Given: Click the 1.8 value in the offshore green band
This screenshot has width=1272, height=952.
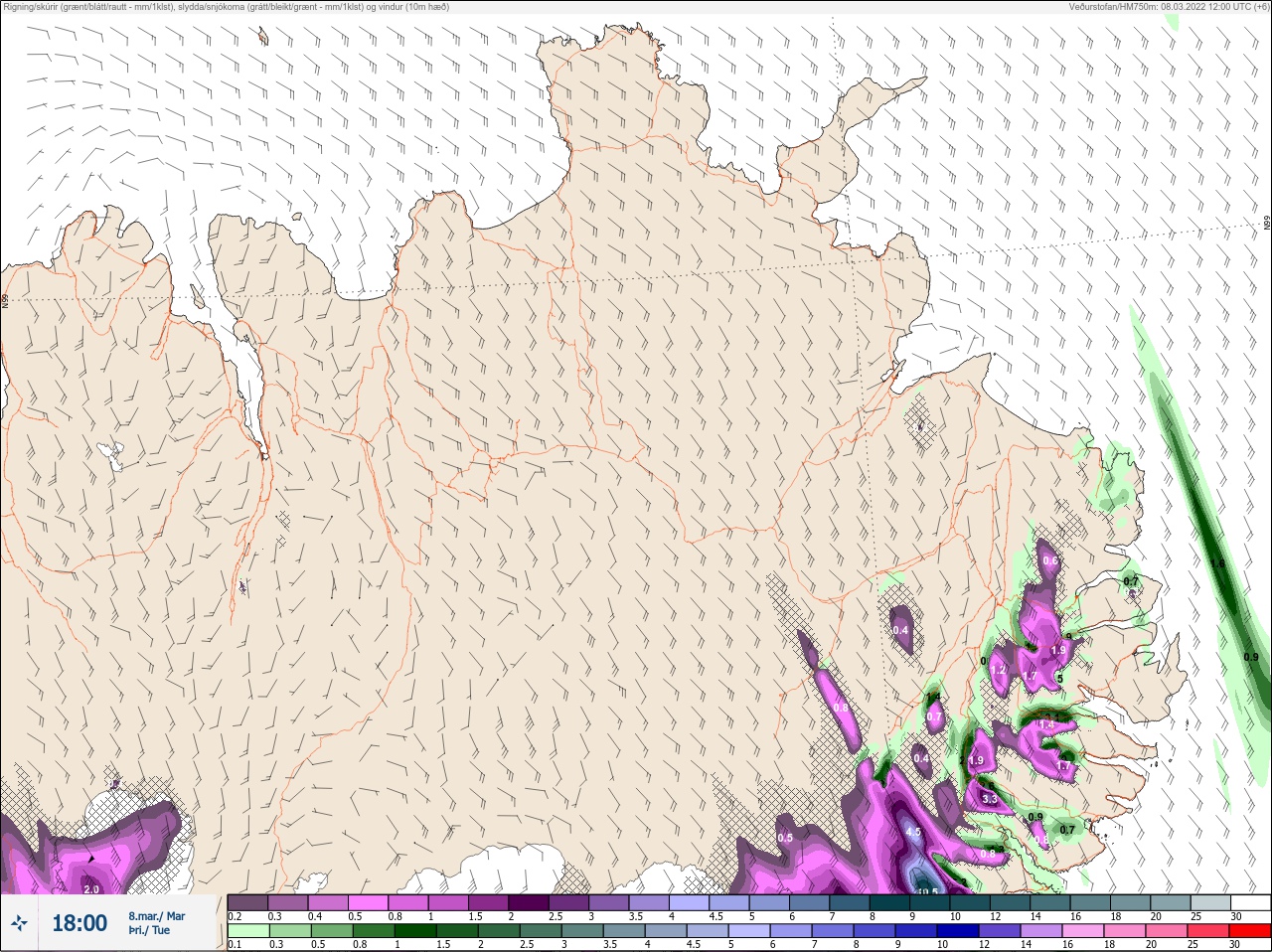Looking at the screenshot, I should 1217,563.
